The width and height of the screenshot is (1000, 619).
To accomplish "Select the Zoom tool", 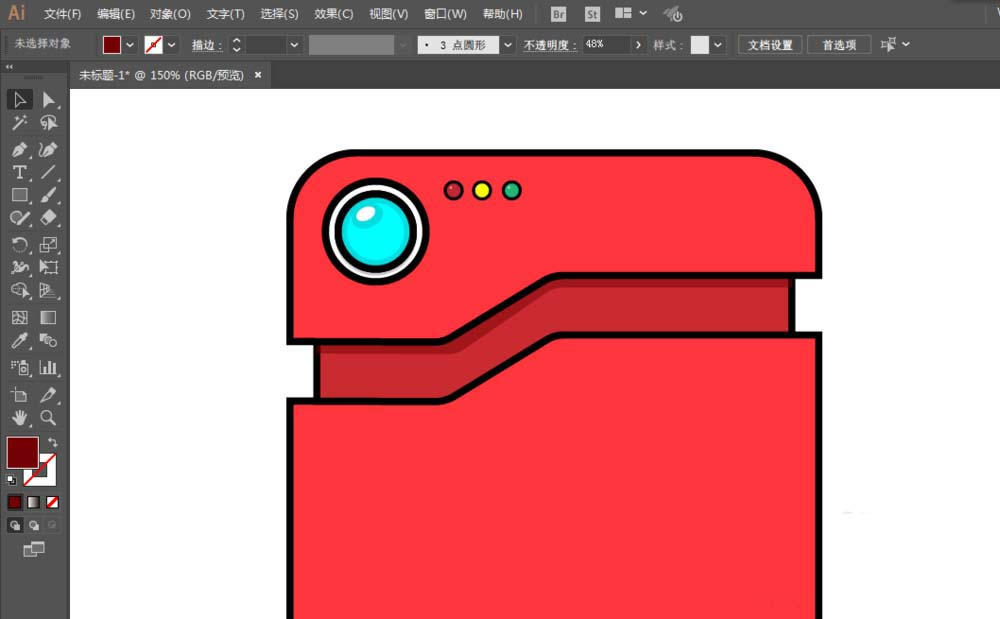I will (48, 418).
